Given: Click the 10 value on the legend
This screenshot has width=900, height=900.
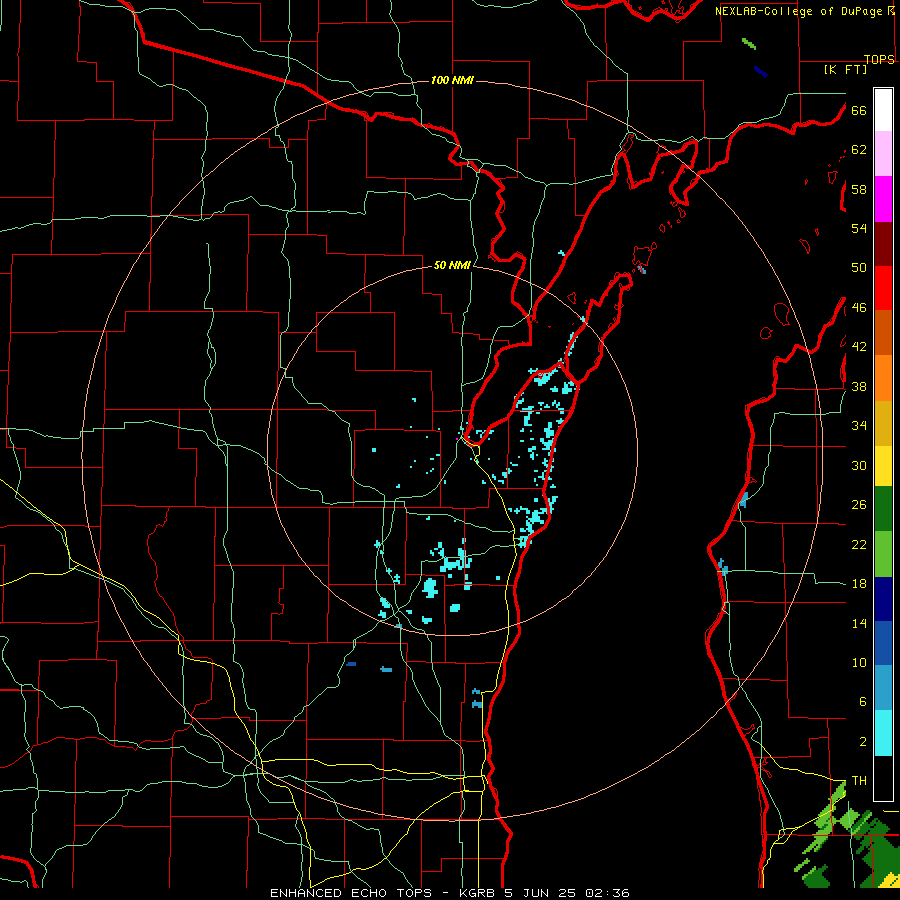Looking at the screenshot, I should click(859, 662).
